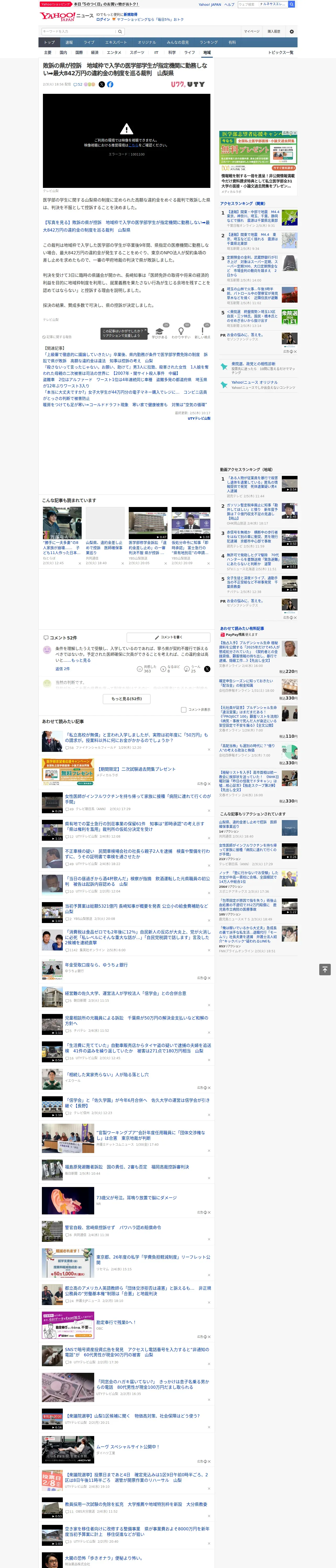
Task: Open the トピックス一覧 link
Action: pos(281,52)
